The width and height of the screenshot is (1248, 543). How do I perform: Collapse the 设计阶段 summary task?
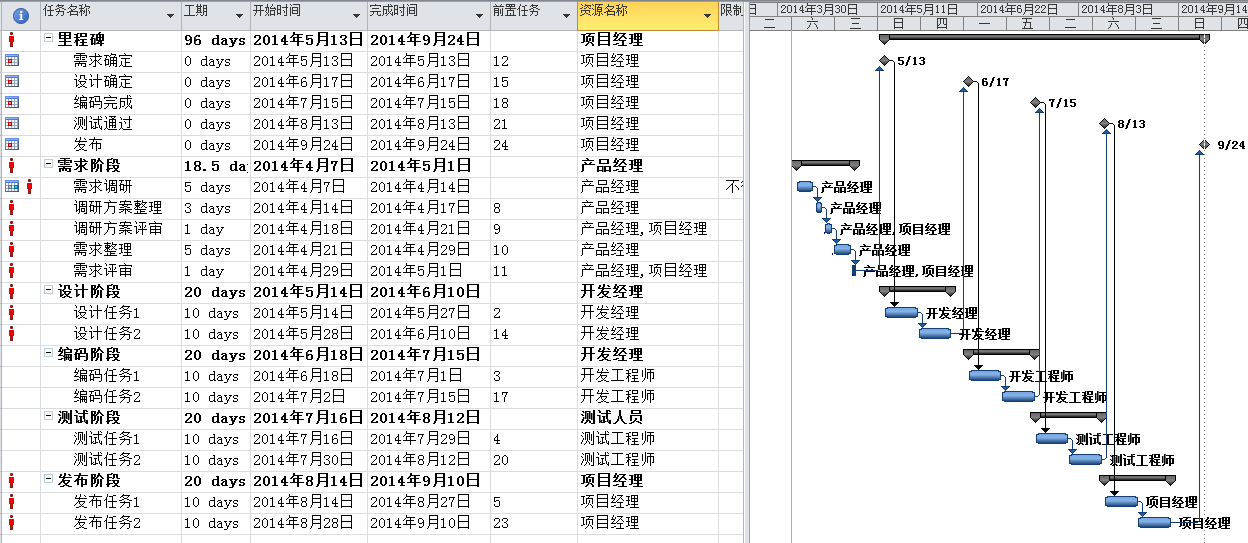point(49,292)
